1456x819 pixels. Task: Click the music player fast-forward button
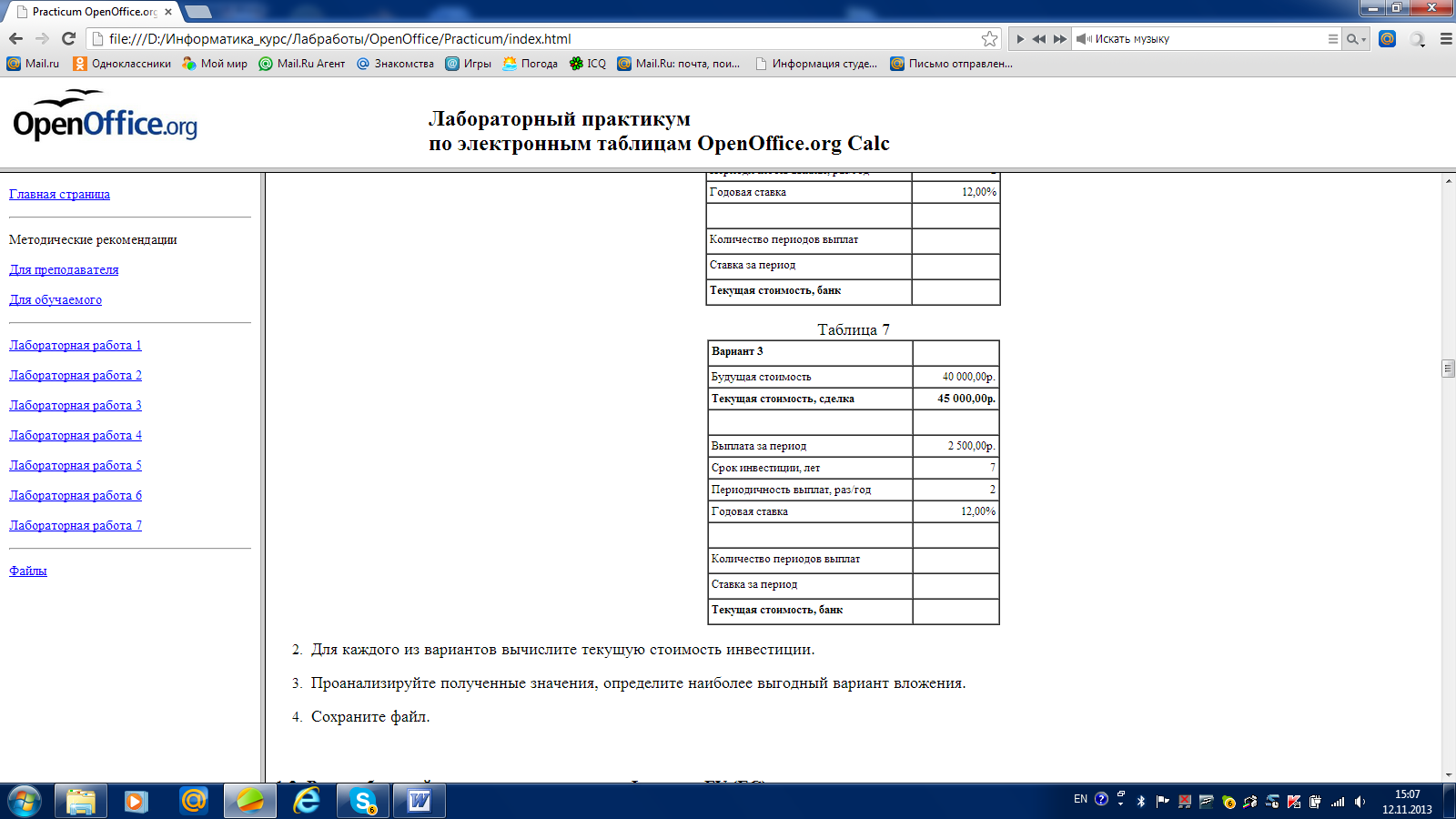(1059, 39)
